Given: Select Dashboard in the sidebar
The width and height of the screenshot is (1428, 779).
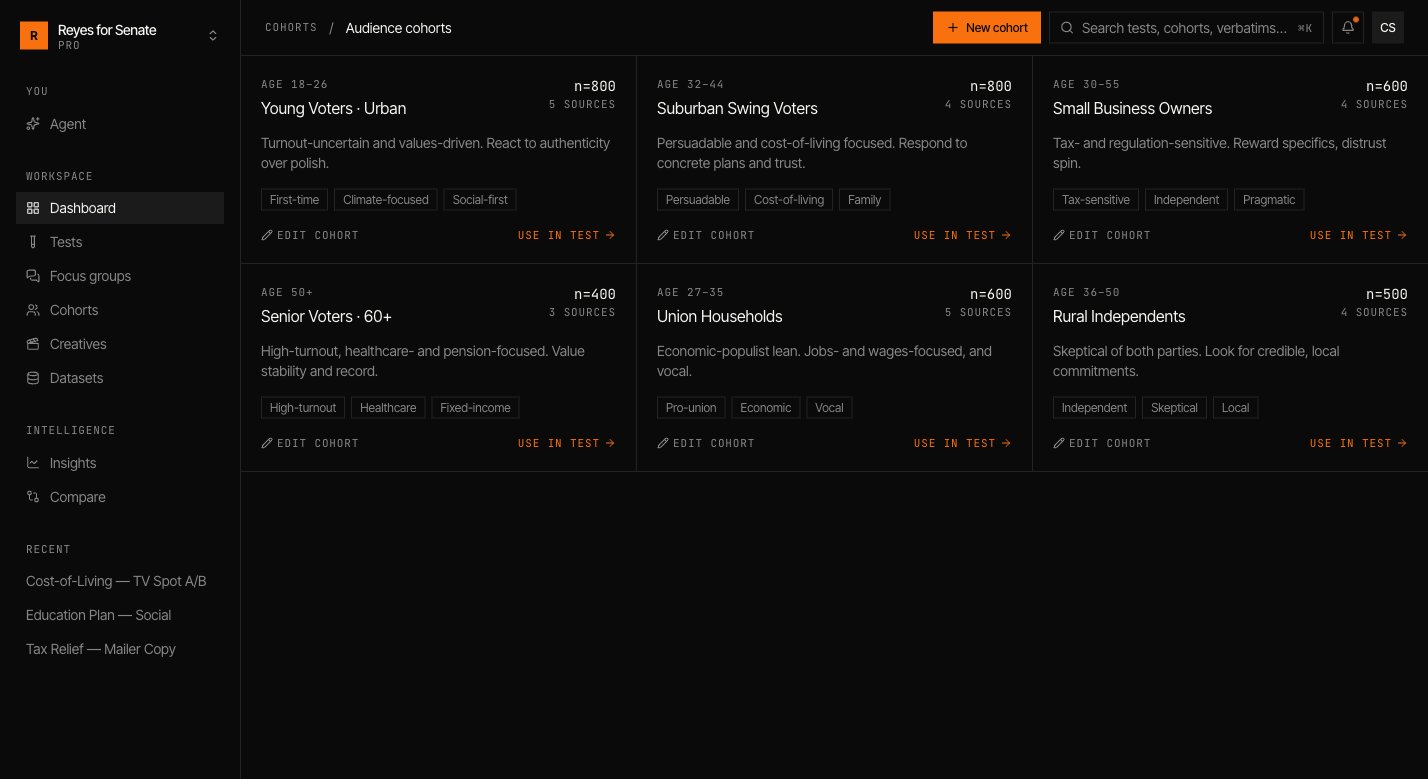Looking at the screenshot, I should pos(120,208).
